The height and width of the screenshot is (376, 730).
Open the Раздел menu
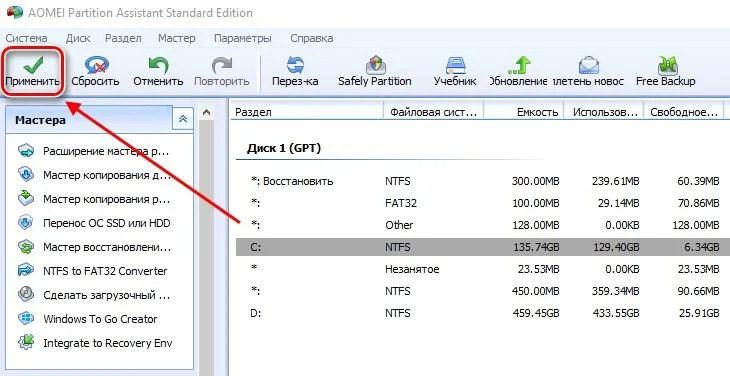click(123, 38)
